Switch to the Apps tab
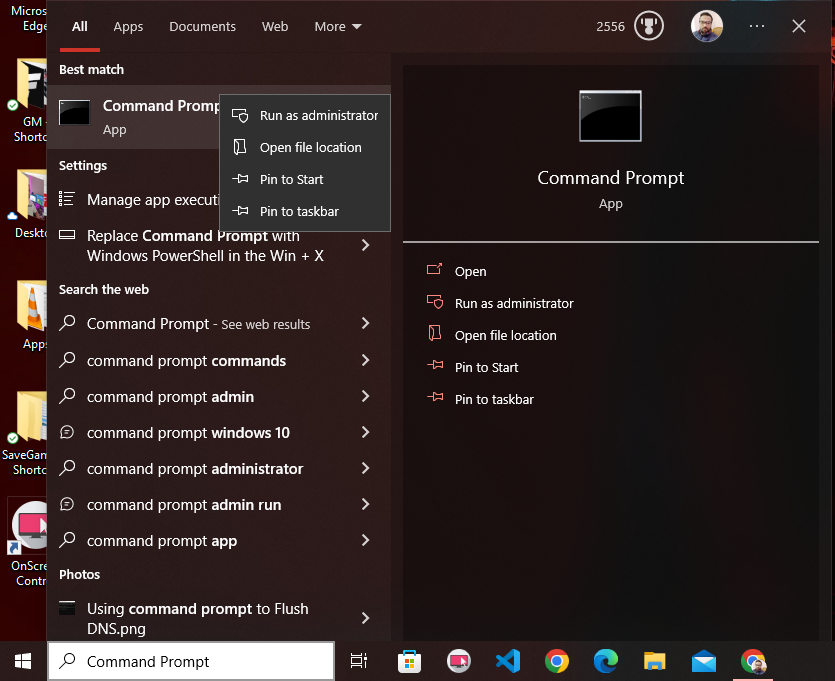835x681 pixels. (x=128, y=27)
